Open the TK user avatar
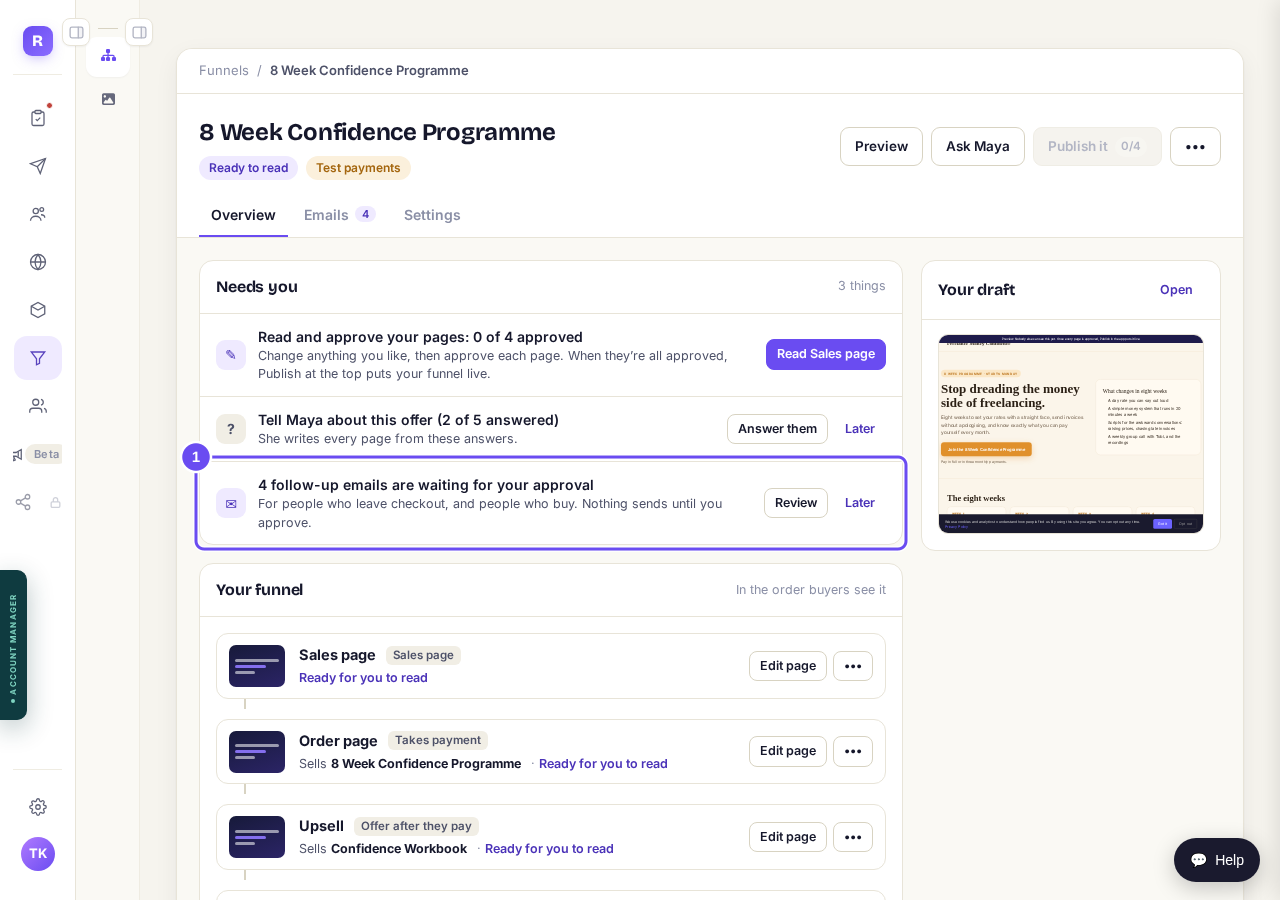The width and height of the screenshot is (1280, 900). (38, 854)
